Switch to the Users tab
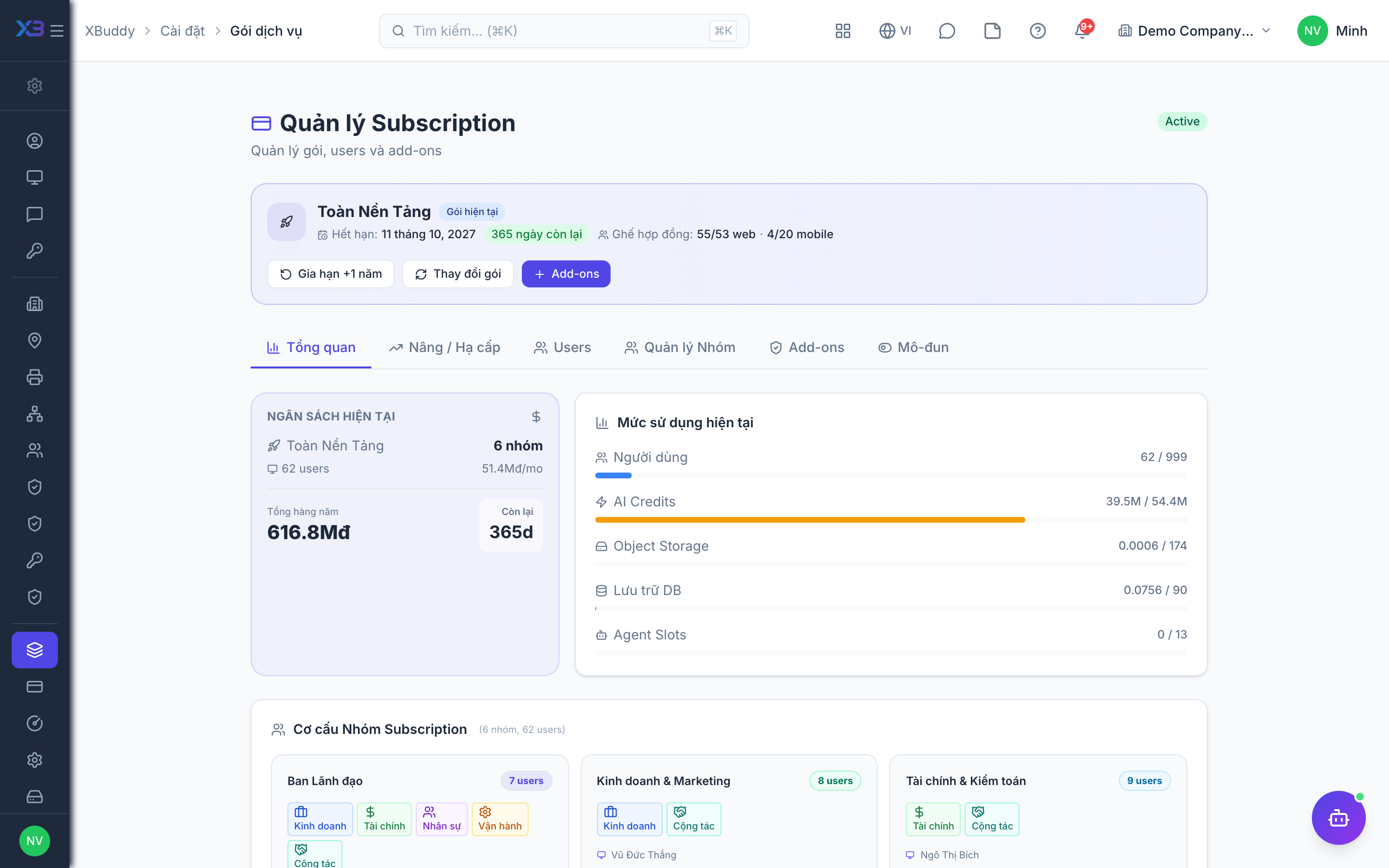This screenshot has height=868, width=1389. click(x=562, y=347)
